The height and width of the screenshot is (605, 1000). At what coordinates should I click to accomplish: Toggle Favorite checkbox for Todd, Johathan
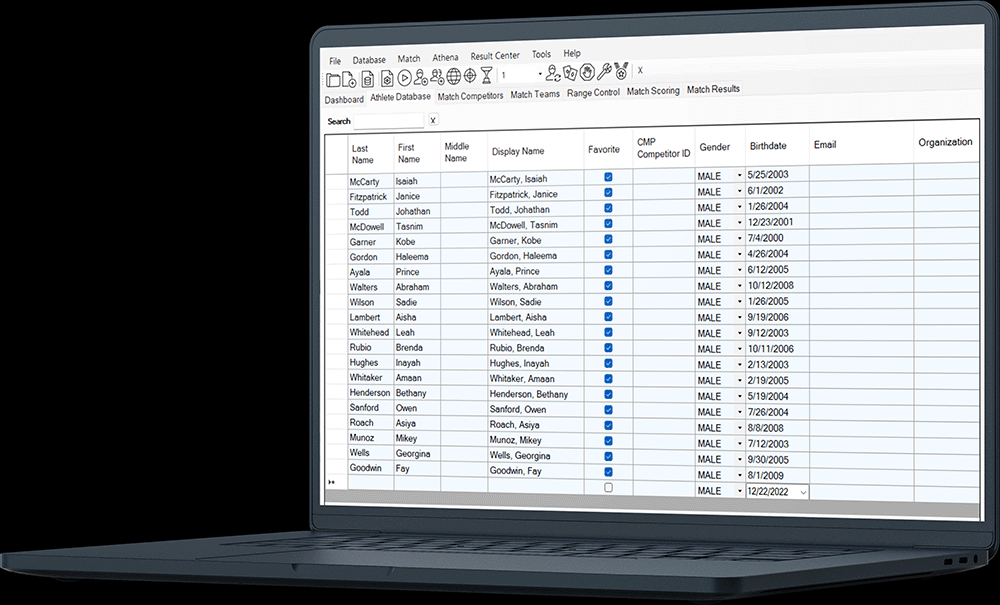coord(608,208)
